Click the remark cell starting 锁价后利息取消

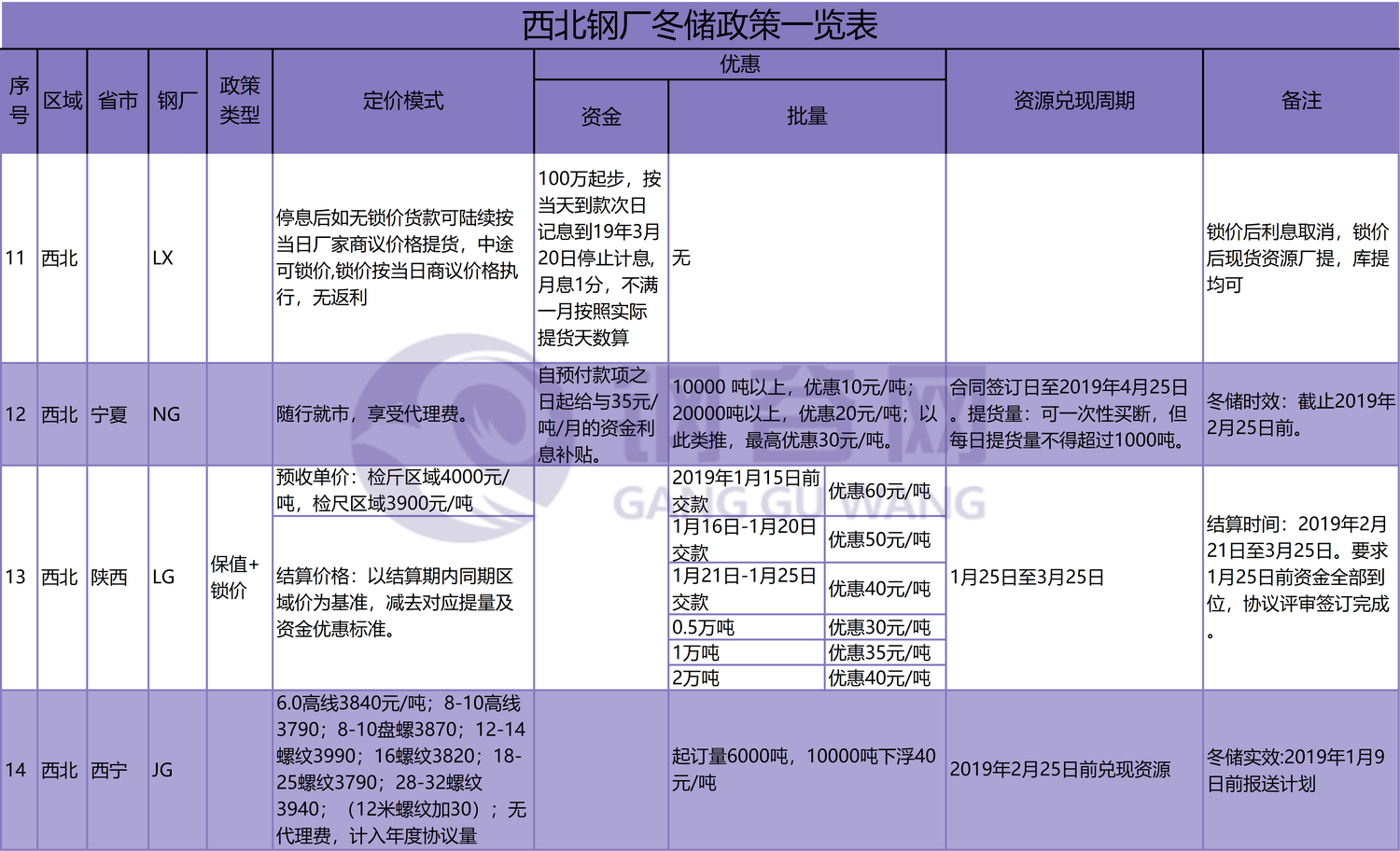[1301, 258]
